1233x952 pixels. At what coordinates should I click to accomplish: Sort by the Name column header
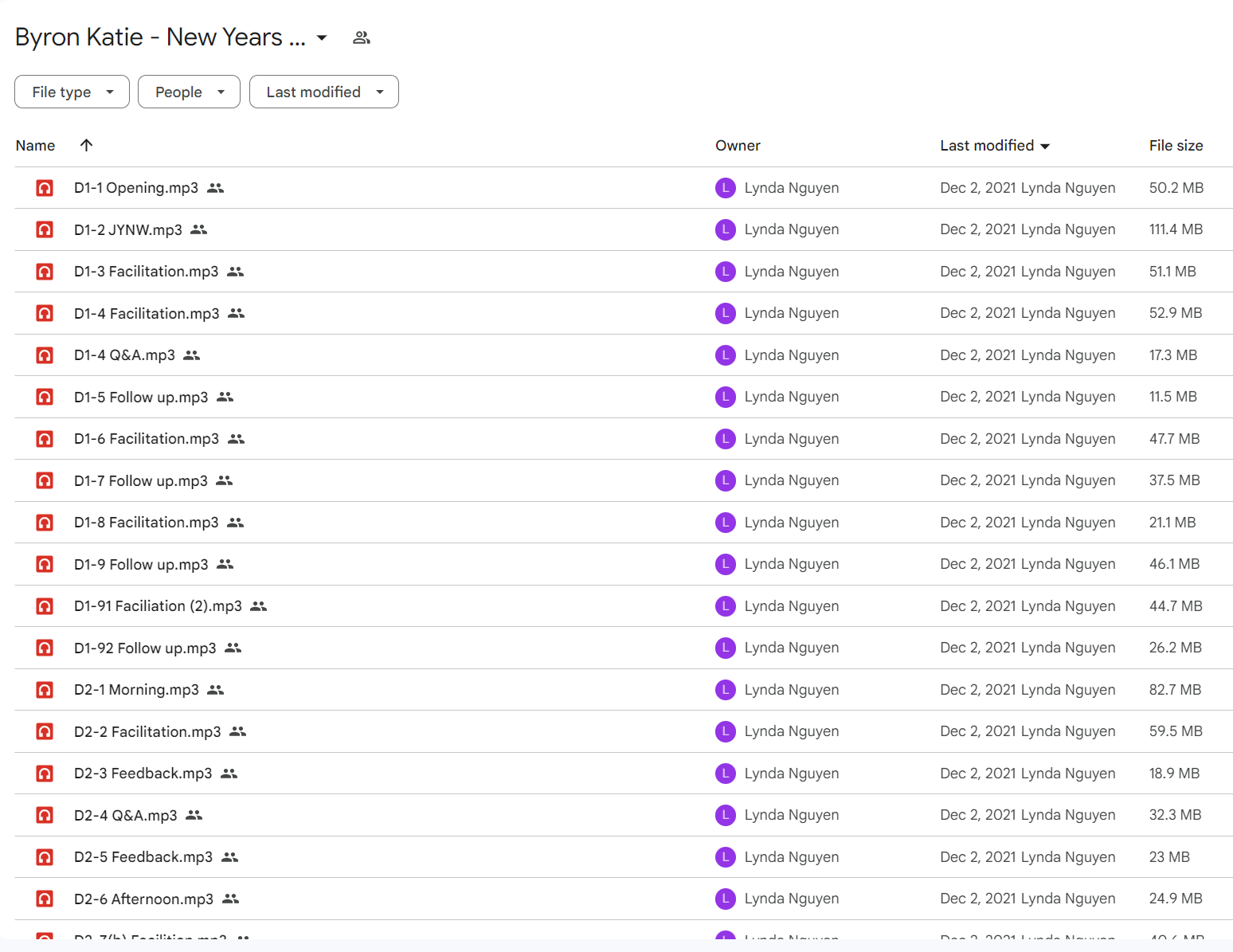tap(35, 146)
